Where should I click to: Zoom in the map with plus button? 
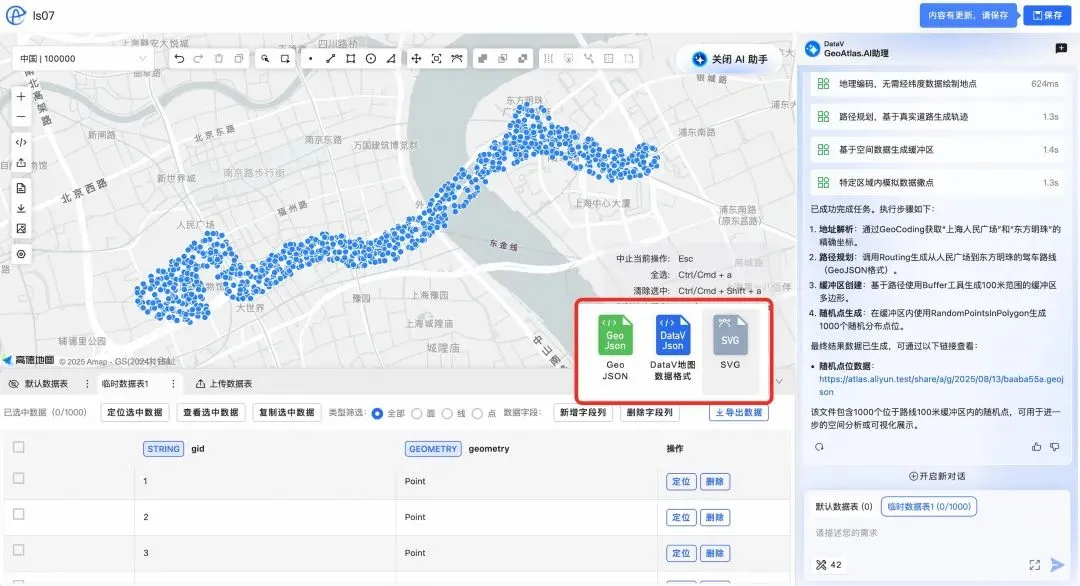(21, 97)
